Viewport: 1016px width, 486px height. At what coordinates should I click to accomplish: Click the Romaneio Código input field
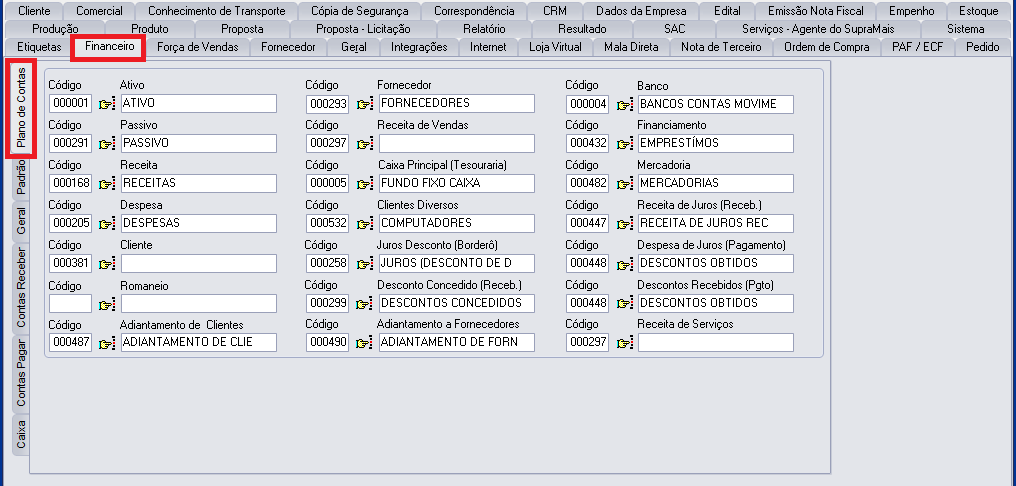[71, 303]
